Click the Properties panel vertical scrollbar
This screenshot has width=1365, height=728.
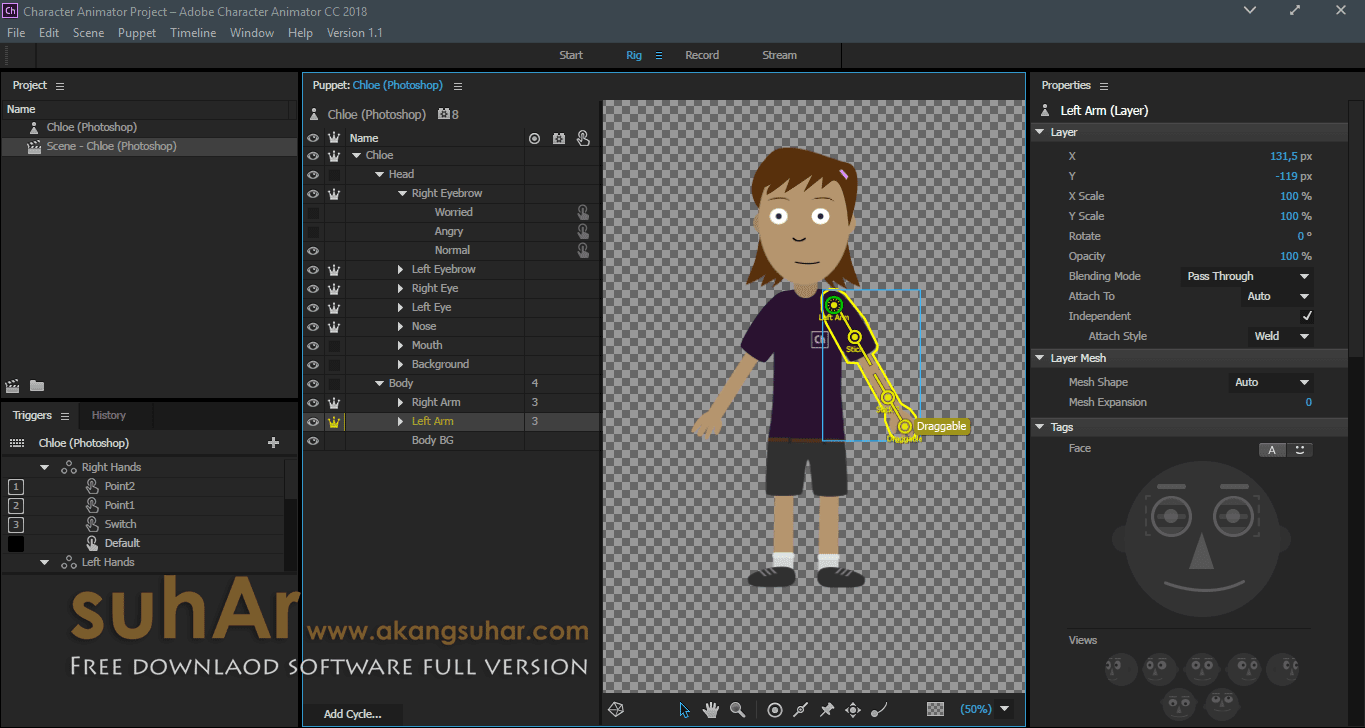pyautogui.click(x=1355, y=228)
